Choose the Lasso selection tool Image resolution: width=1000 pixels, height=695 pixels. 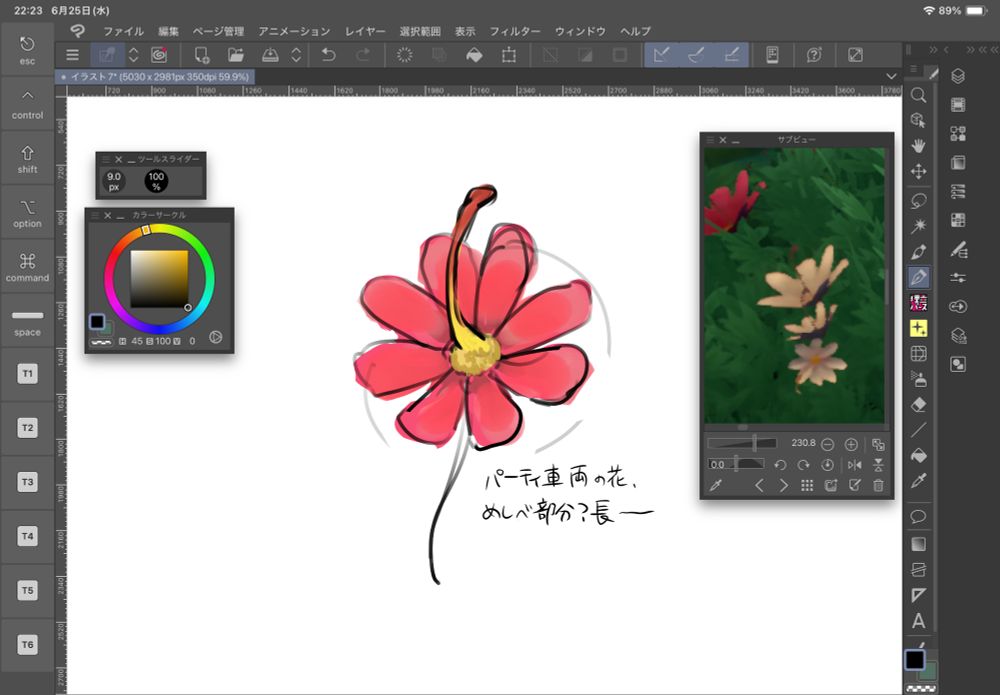[x=918, y=199]
